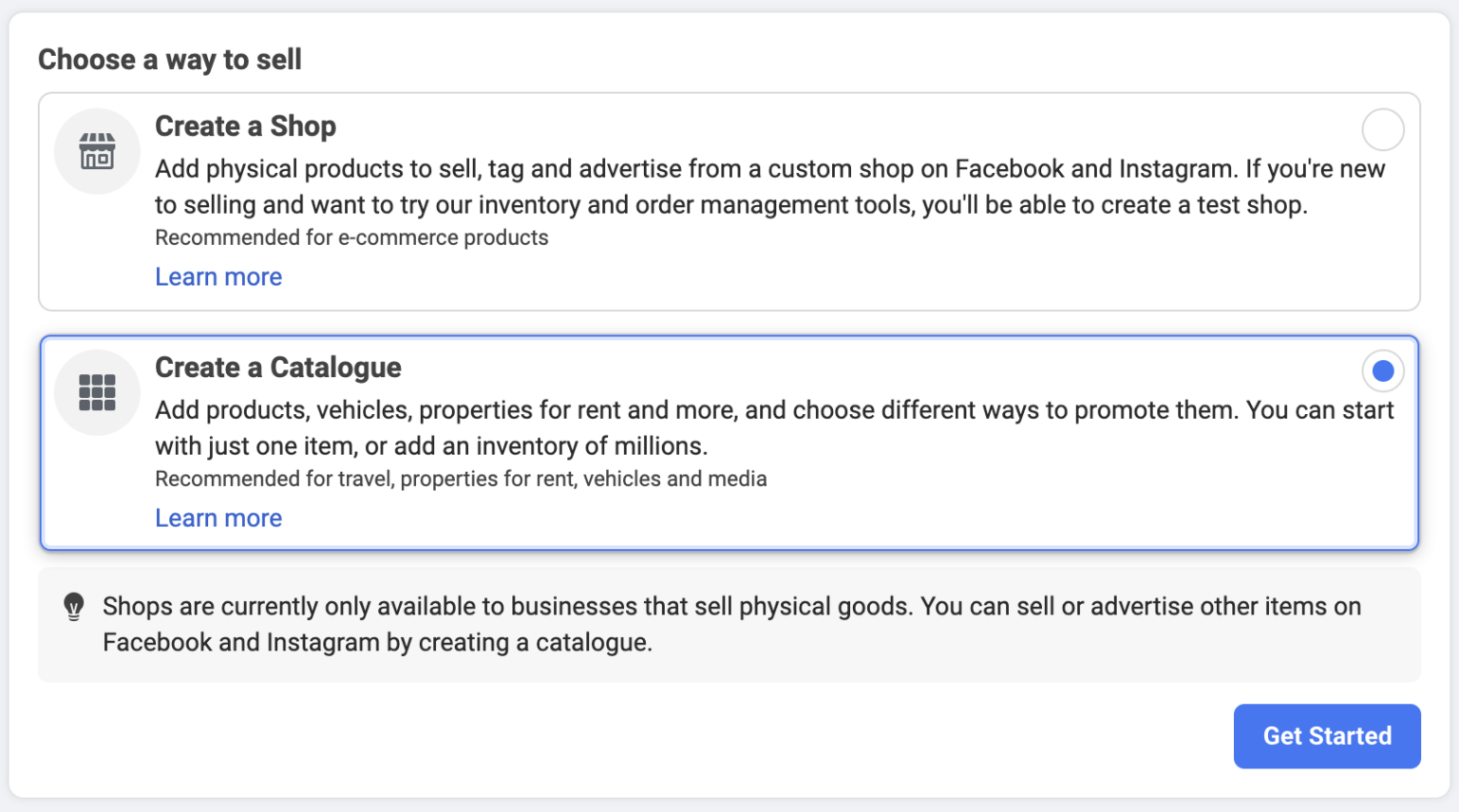Click the Recommended for travel and vehicles text
This screenshot has width=1459, height=812.
(461, 479)
